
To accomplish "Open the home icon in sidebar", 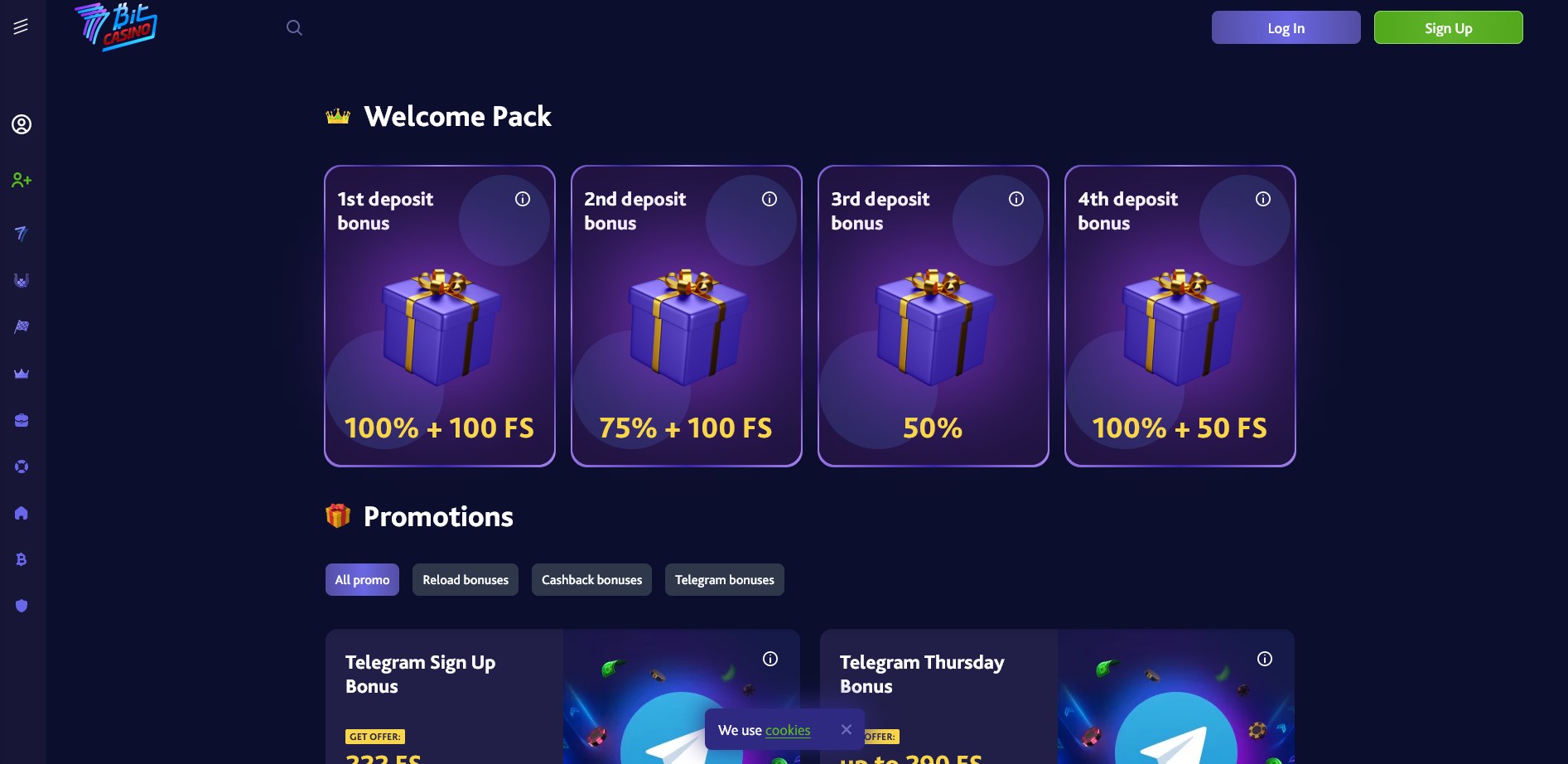I will pyautogui.click(x=22, y=513).
